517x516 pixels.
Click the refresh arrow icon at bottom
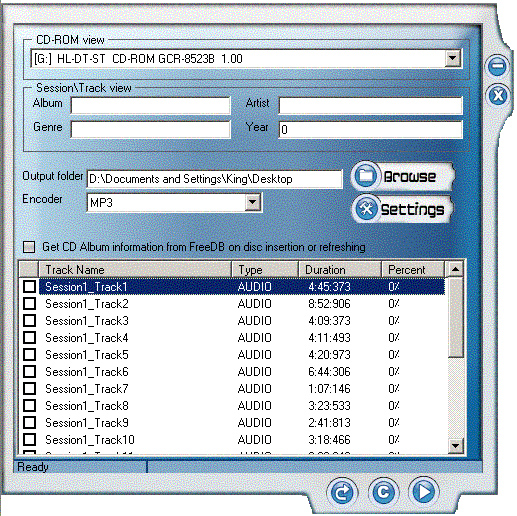pyautogui.click(x=342, y=492)
